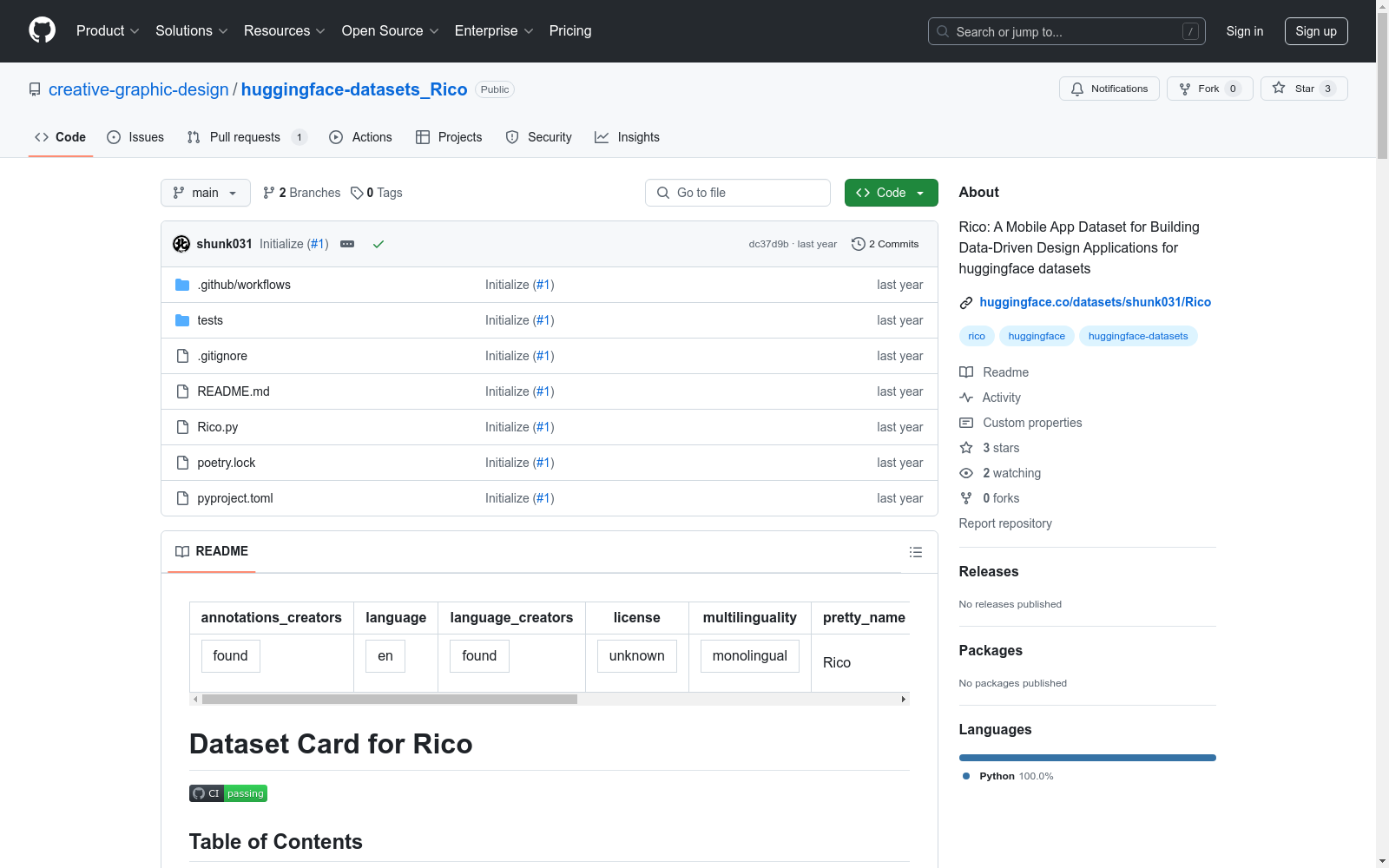Image resolution: width=1389 pixels, height=868 pixels.
Task: Open the Pricing link
Action: pyautogui.click(x=570, y=31)
